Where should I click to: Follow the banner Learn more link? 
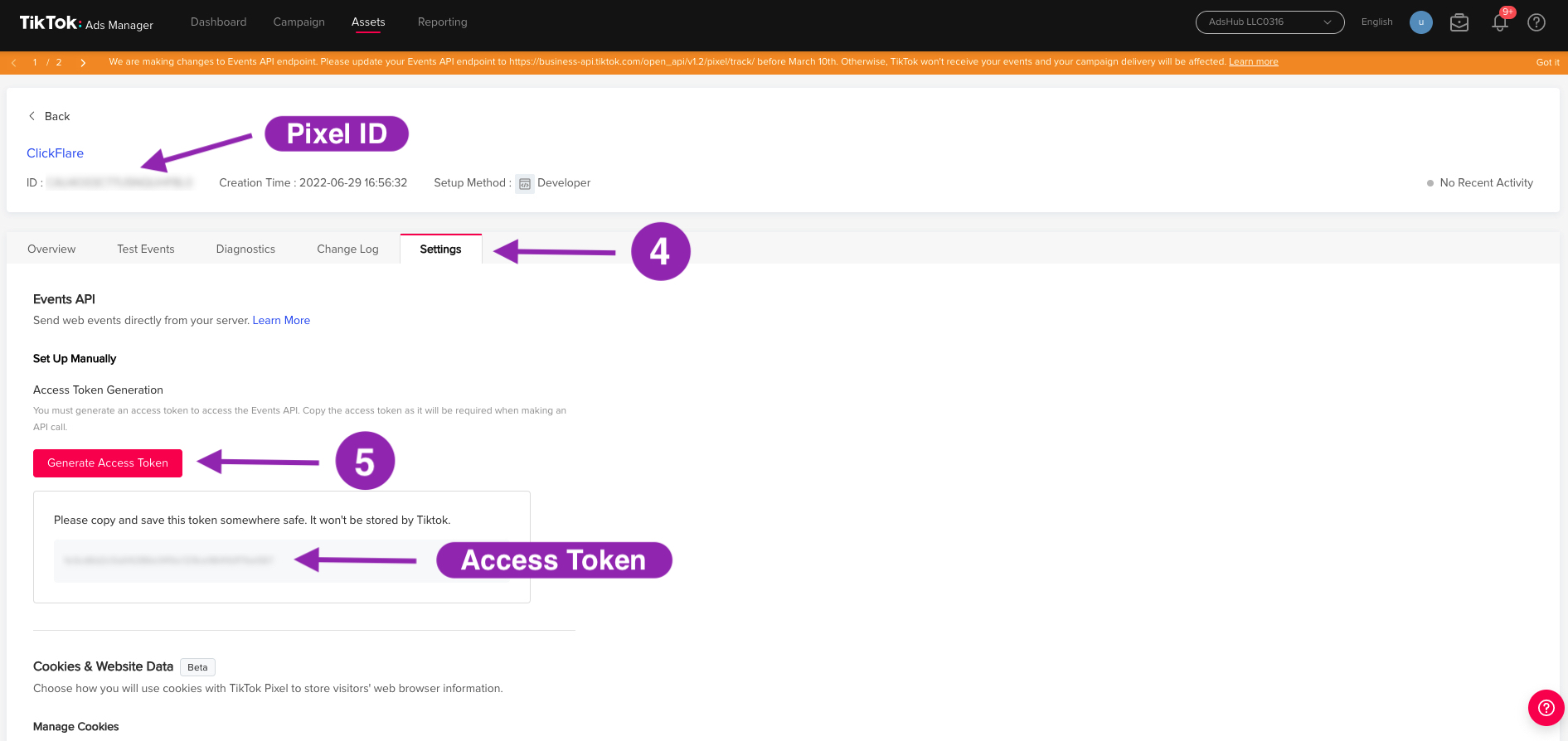click(1253, 62)
